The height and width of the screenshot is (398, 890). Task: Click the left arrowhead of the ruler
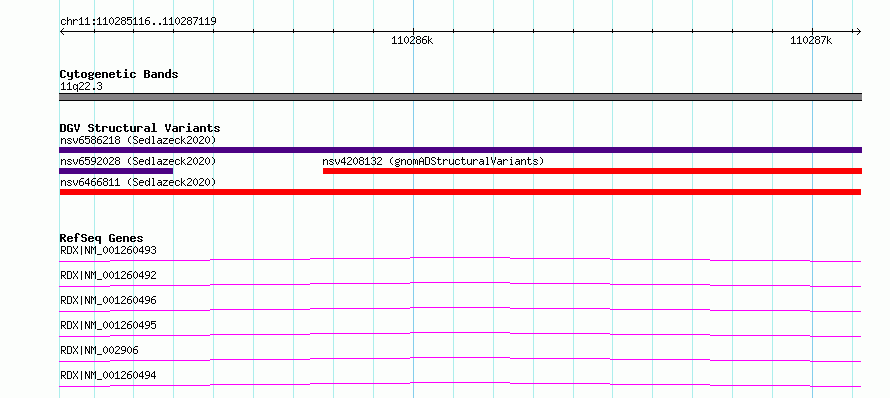(x=62, y=32)
